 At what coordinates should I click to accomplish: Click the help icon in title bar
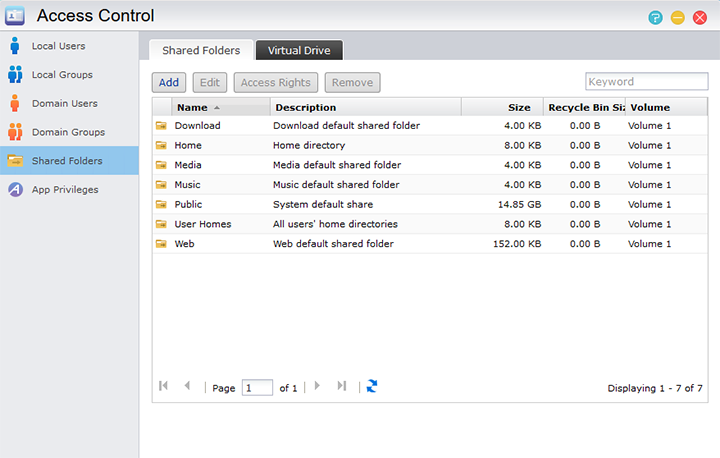pos(655,17)
